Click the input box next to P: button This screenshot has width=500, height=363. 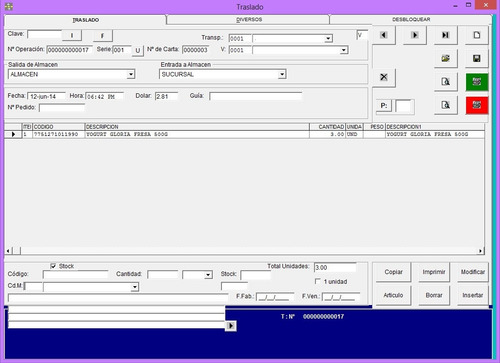tap(404, 106)
